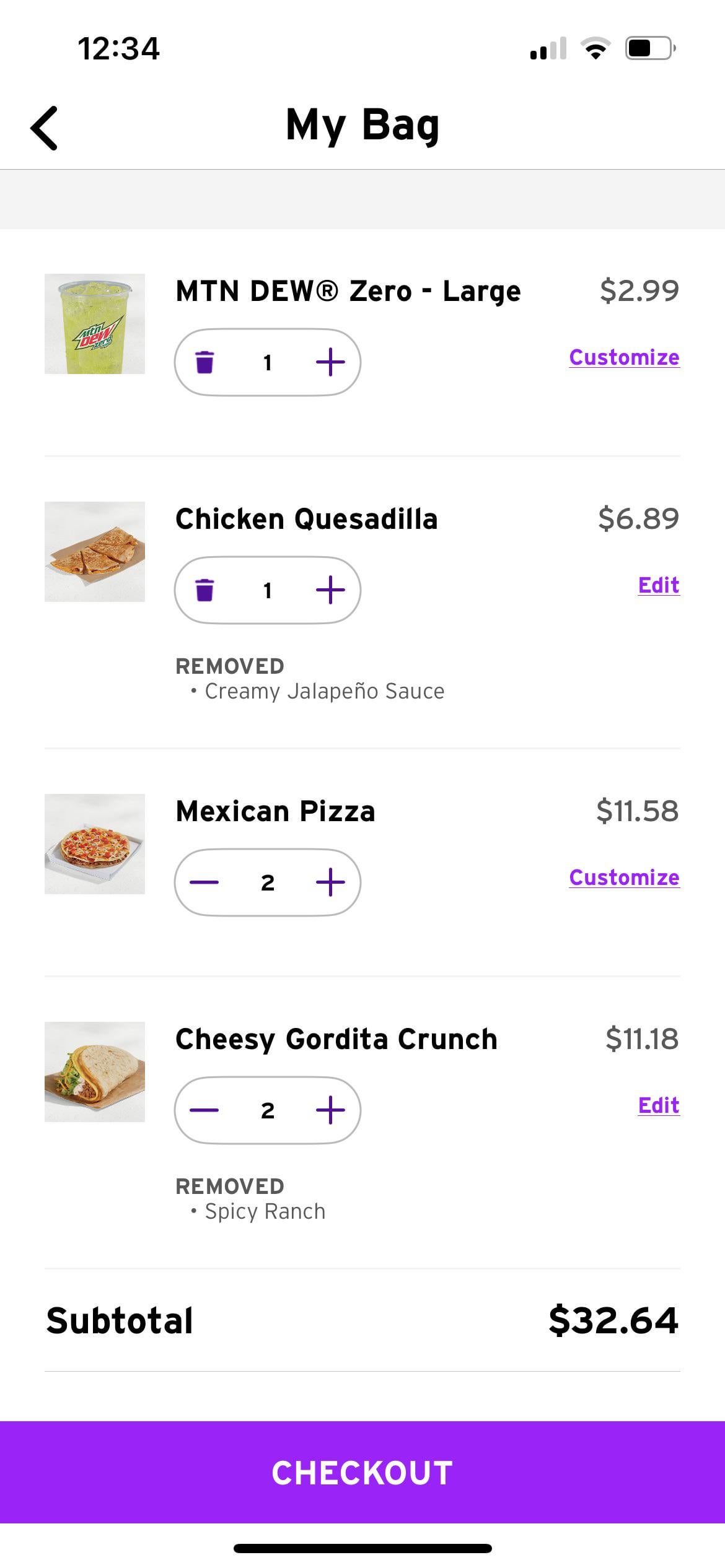Increase MTN DEW Zero quantity with plus

click(330, 362)
